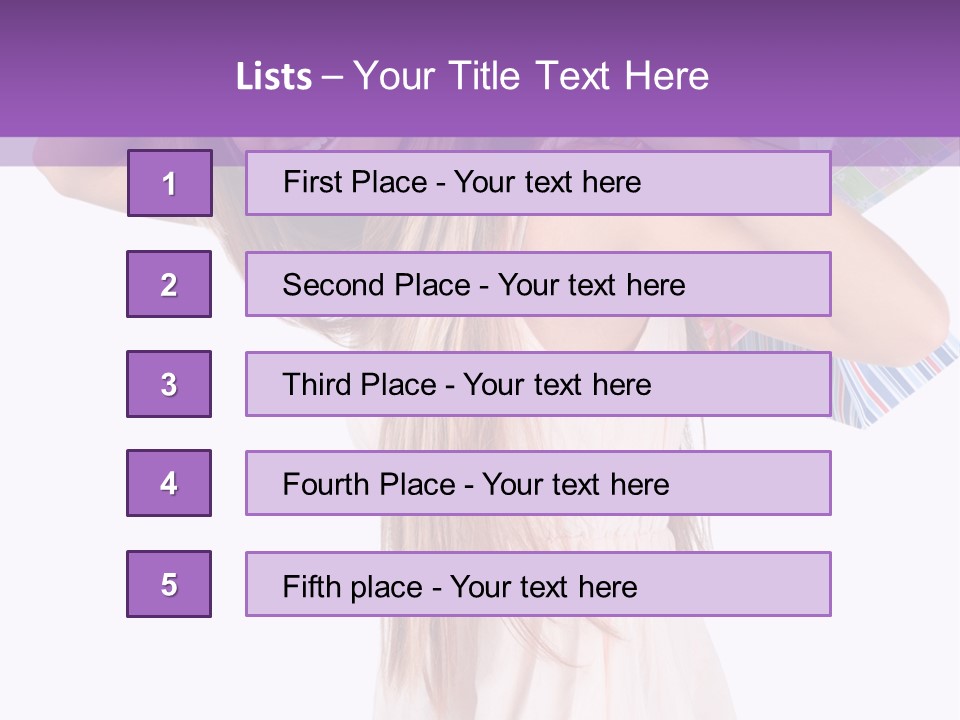Click the First Place text bar

pos(538,183)
